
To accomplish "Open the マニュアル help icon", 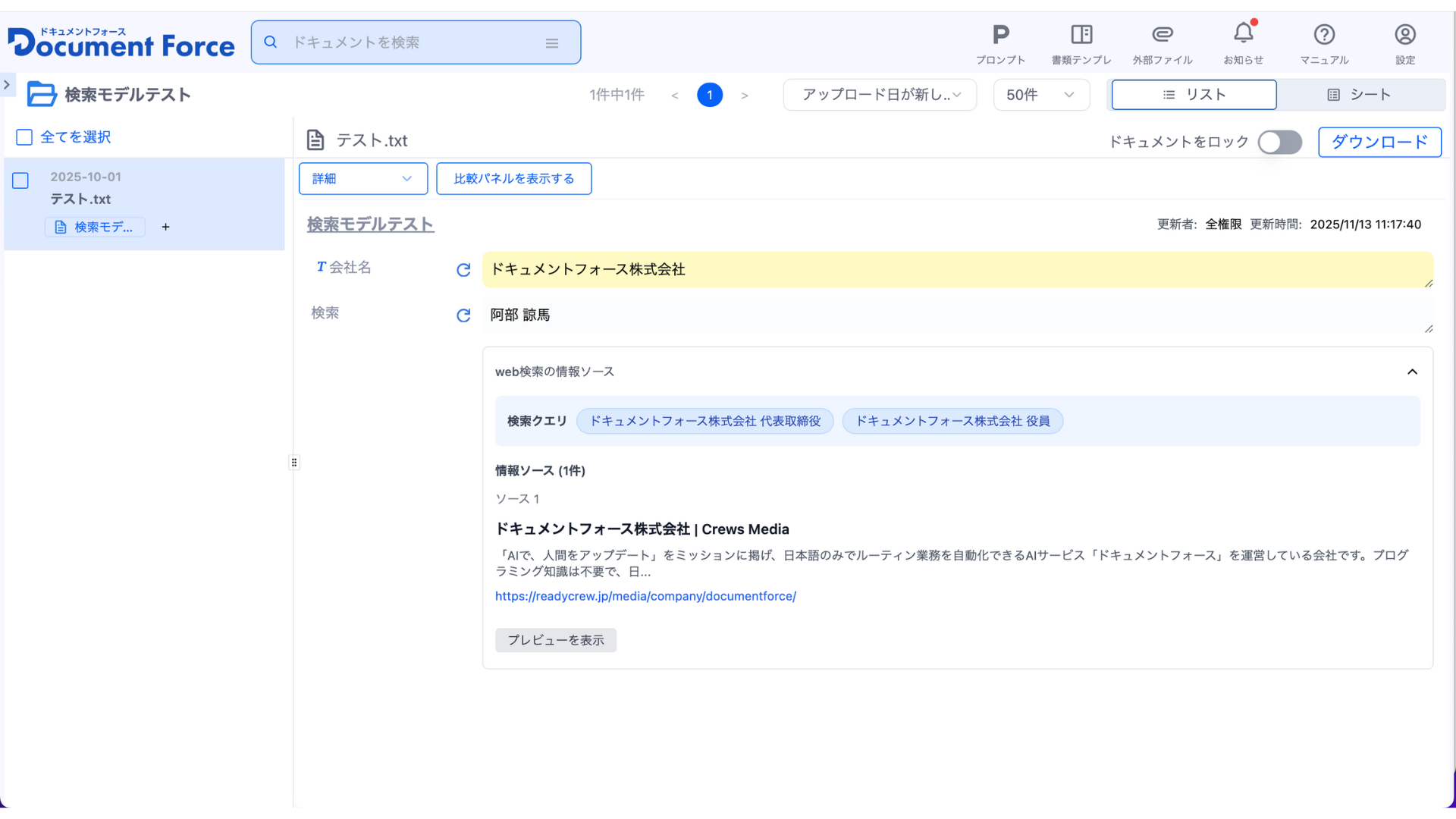I will pyautogui.click(x=1324, y=36).
